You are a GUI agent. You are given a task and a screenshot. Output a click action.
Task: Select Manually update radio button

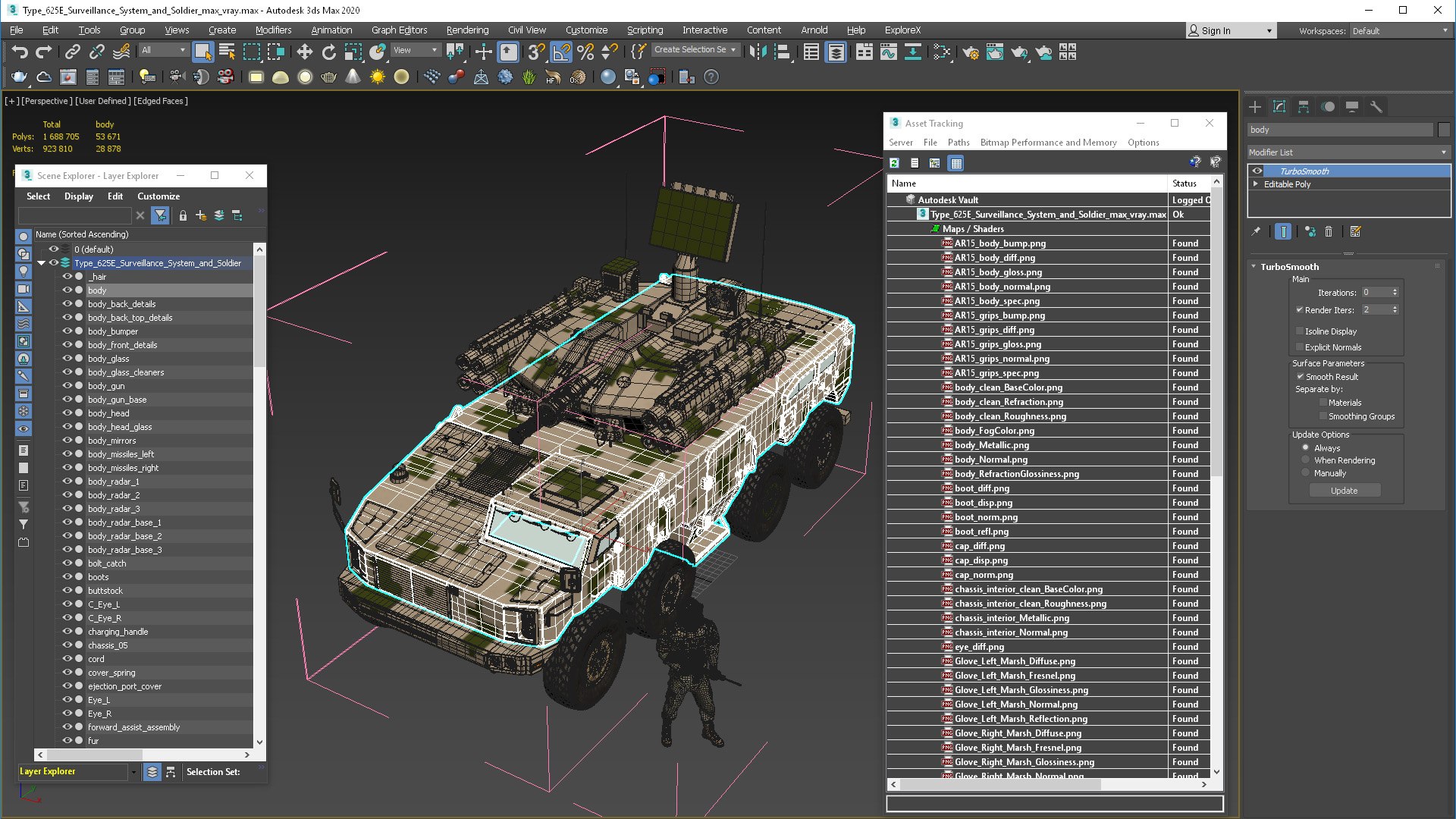[x=1306, y=473]
